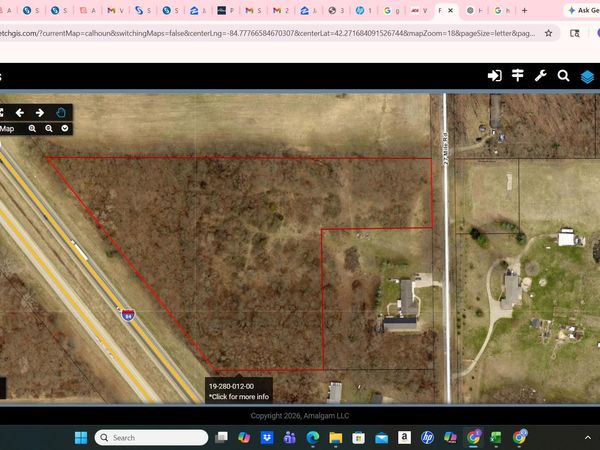Open the blue layers stack panel
Viewport: 600px width, 450px height.
pos(587,77)
